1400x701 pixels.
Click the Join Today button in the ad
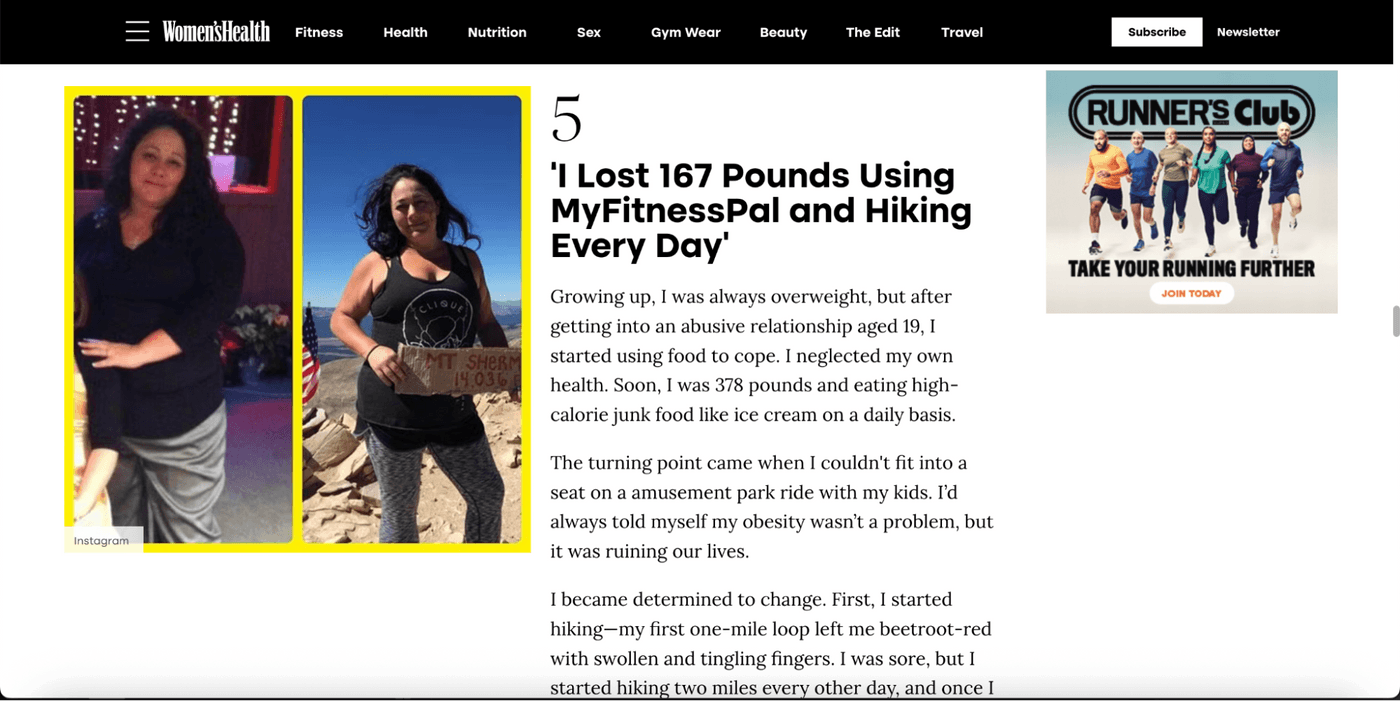(x=1191, y=294)
